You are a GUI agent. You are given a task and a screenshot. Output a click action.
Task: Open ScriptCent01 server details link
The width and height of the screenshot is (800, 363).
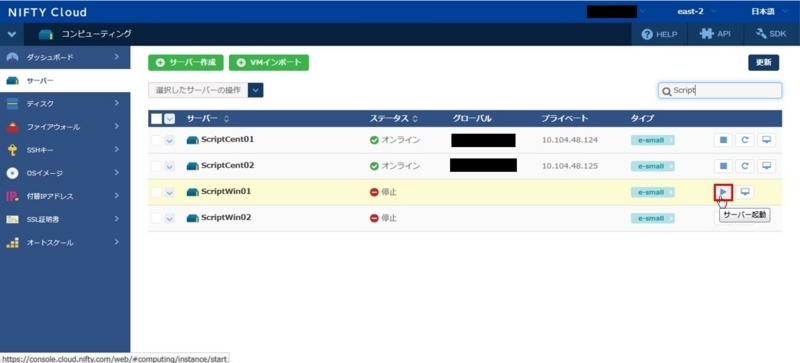pyautogui.click(x=228, y=139)
